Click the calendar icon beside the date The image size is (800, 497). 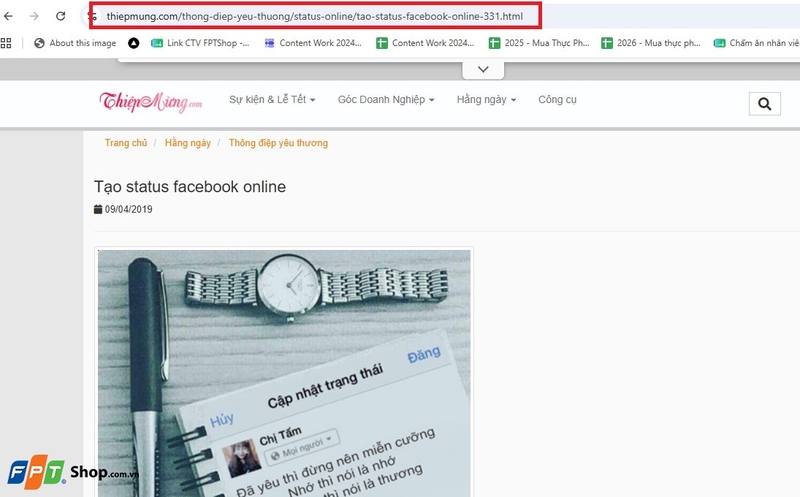pos(98,209)
